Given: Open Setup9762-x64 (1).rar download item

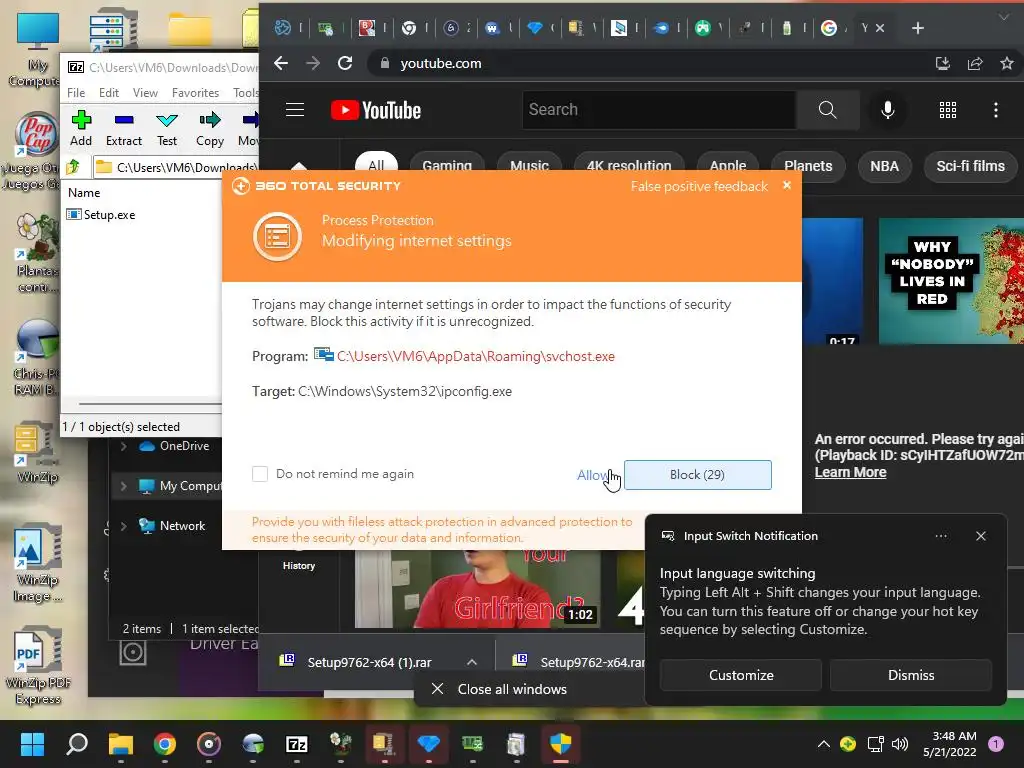Looking at the screenshot, I should point(369,662).
